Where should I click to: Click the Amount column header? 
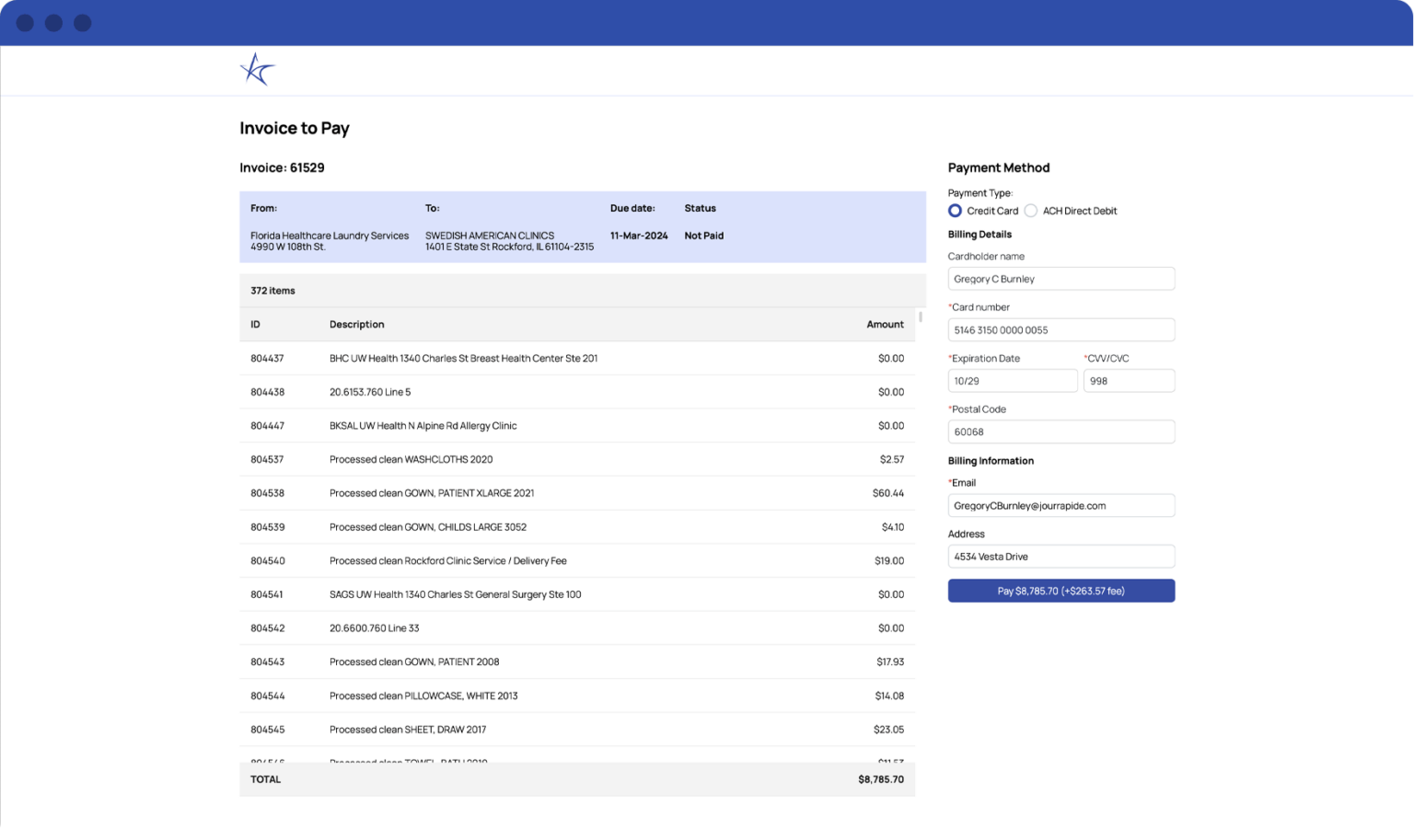click(x=885, y=324)
